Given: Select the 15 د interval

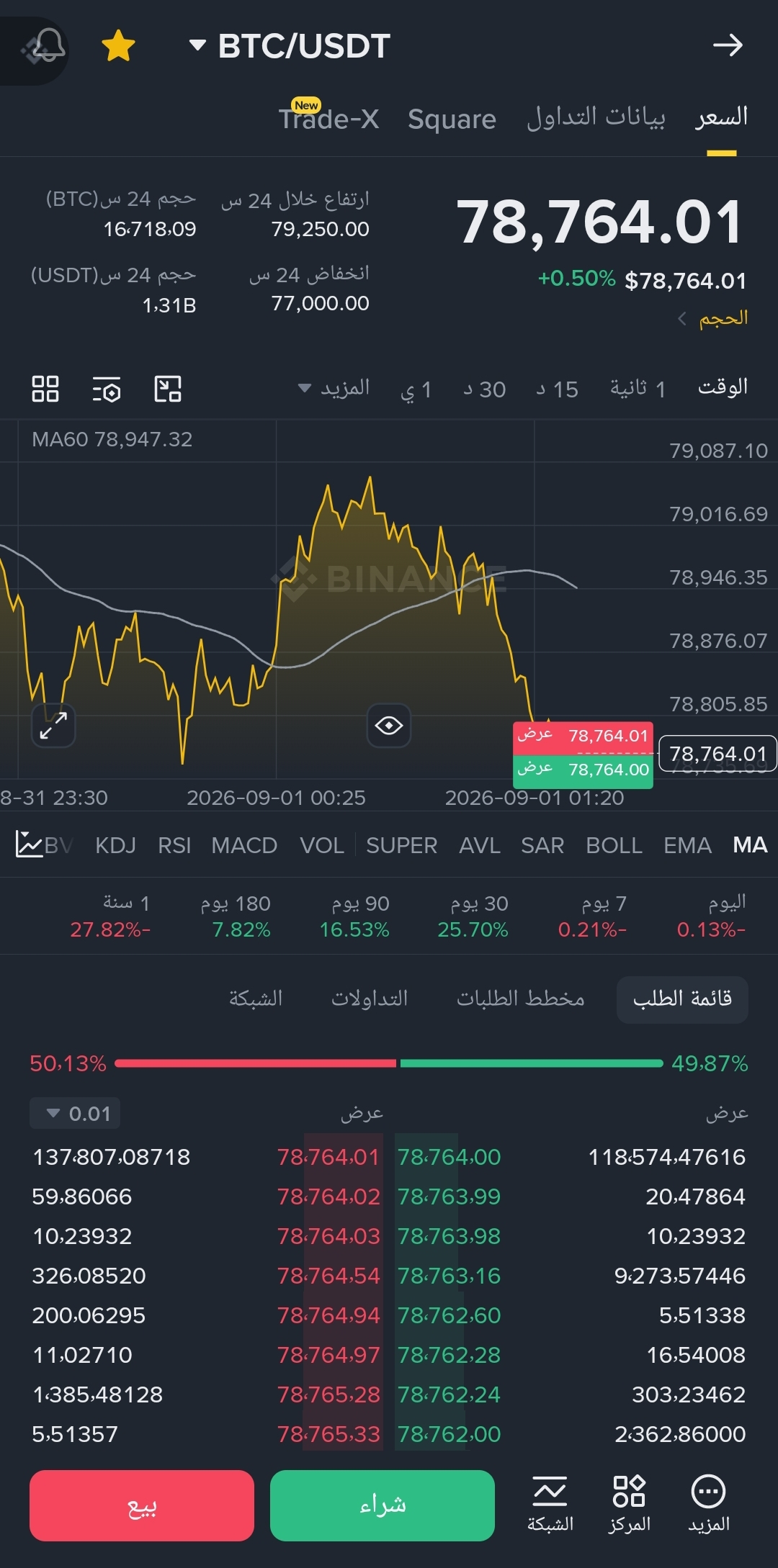Looking at the screenshot, I should 558,389.
